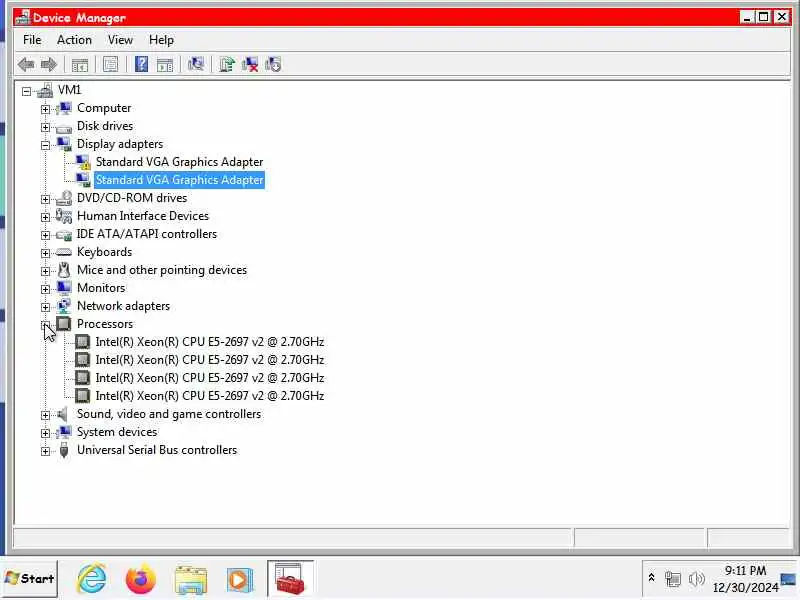
Task: Select the highlighted Standard VGA Graphics Adapter
Action: [x=179, y=180]
